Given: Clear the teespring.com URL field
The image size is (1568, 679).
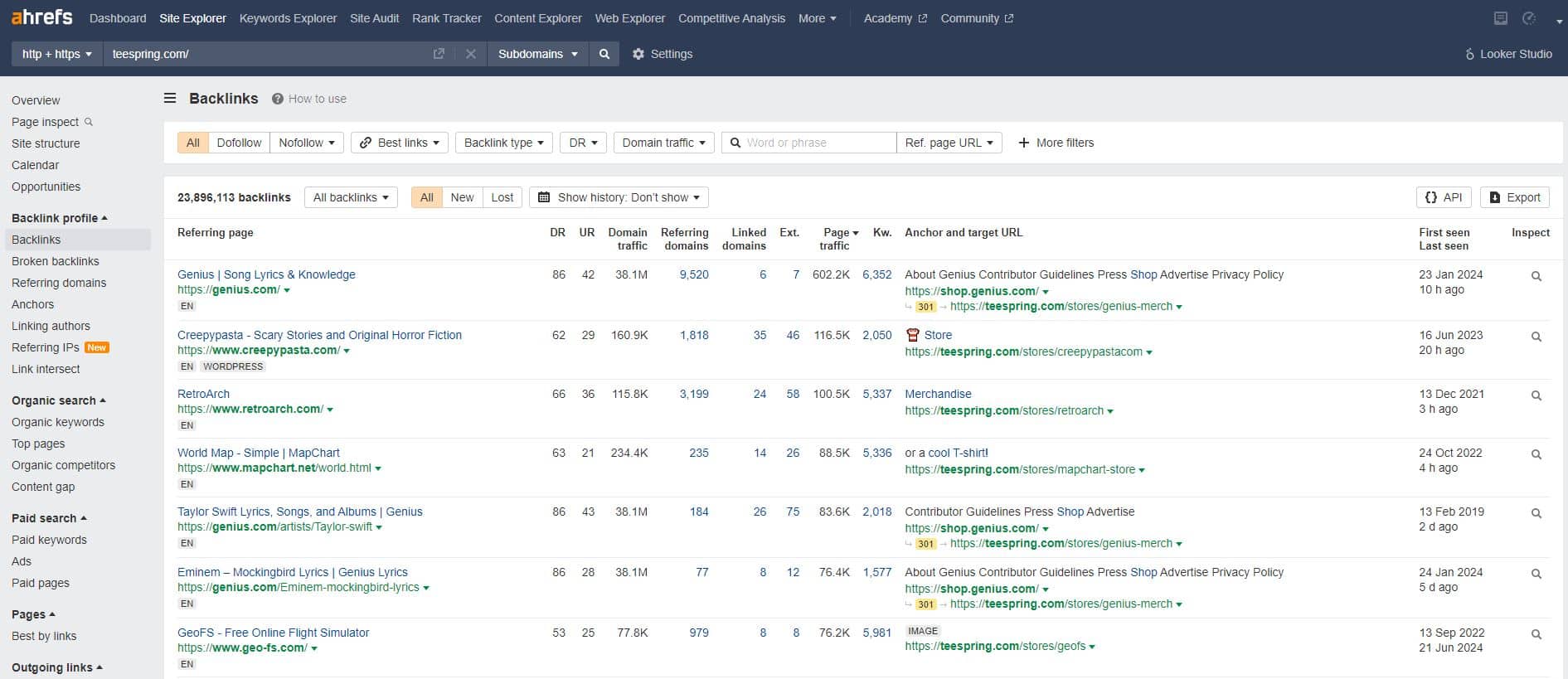Looking at the screenshot, I should click(470, 54).
